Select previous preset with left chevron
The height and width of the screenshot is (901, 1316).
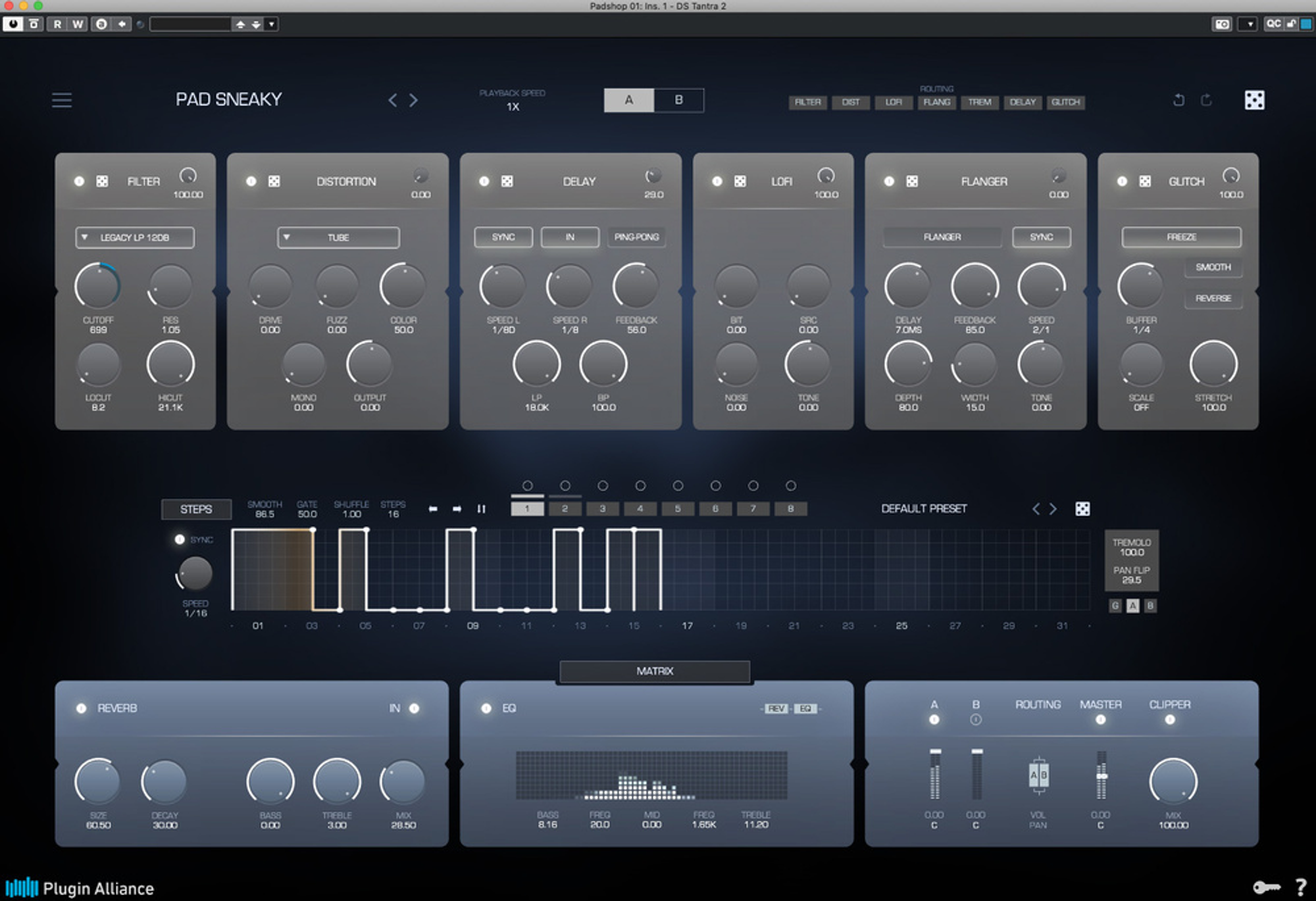393,100
